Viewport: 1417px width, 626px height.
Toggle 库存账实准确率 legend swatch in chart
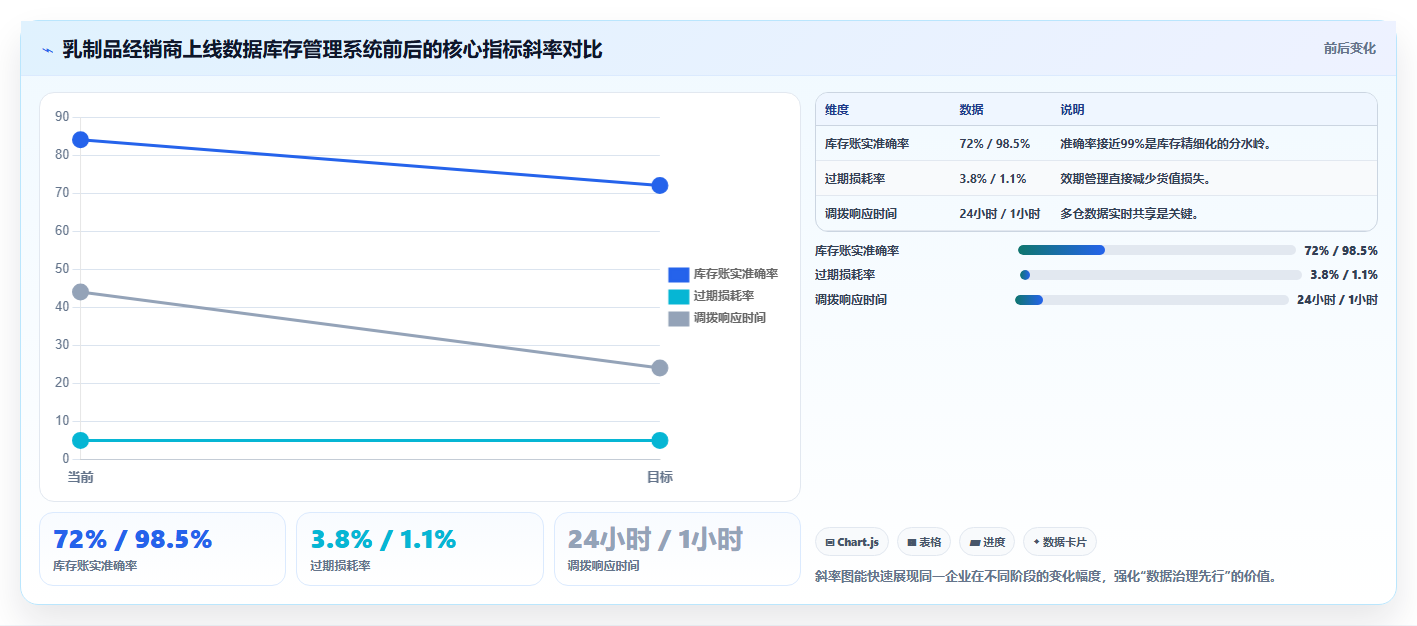tap(679, 274)
